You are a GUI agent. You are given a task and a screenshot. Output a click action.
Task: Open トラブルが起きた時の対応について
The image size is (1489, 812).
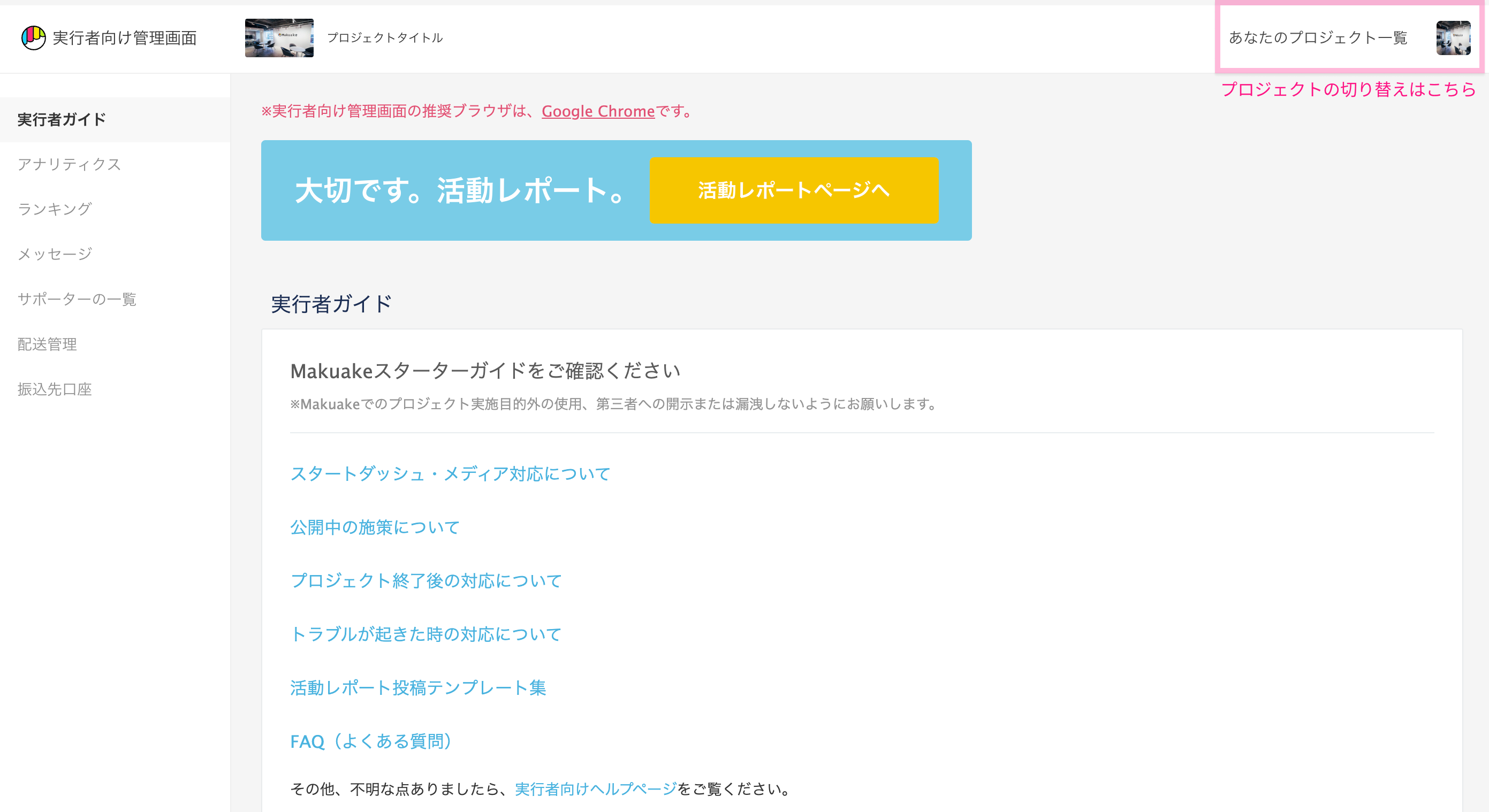(x=426, y=634)
